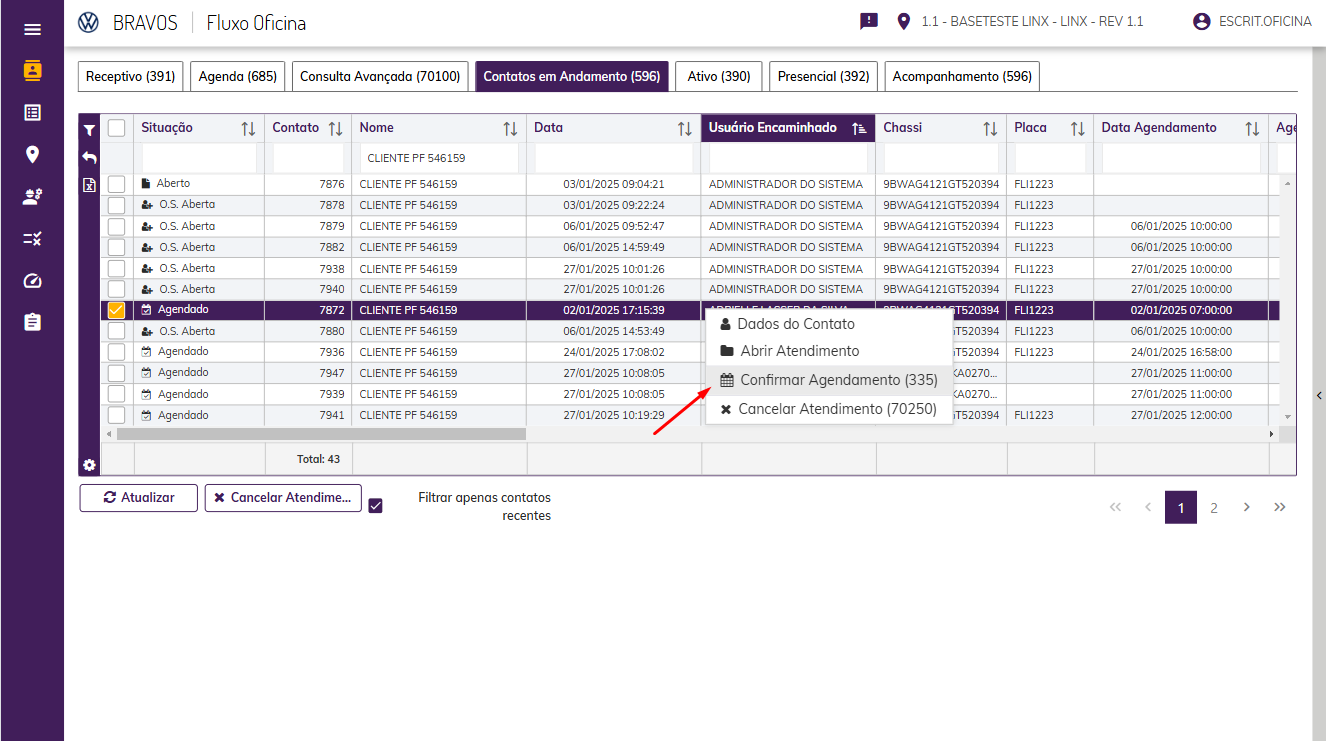Click the location pin icon beside BASETESTE LINX

click(x=904, y=21)
